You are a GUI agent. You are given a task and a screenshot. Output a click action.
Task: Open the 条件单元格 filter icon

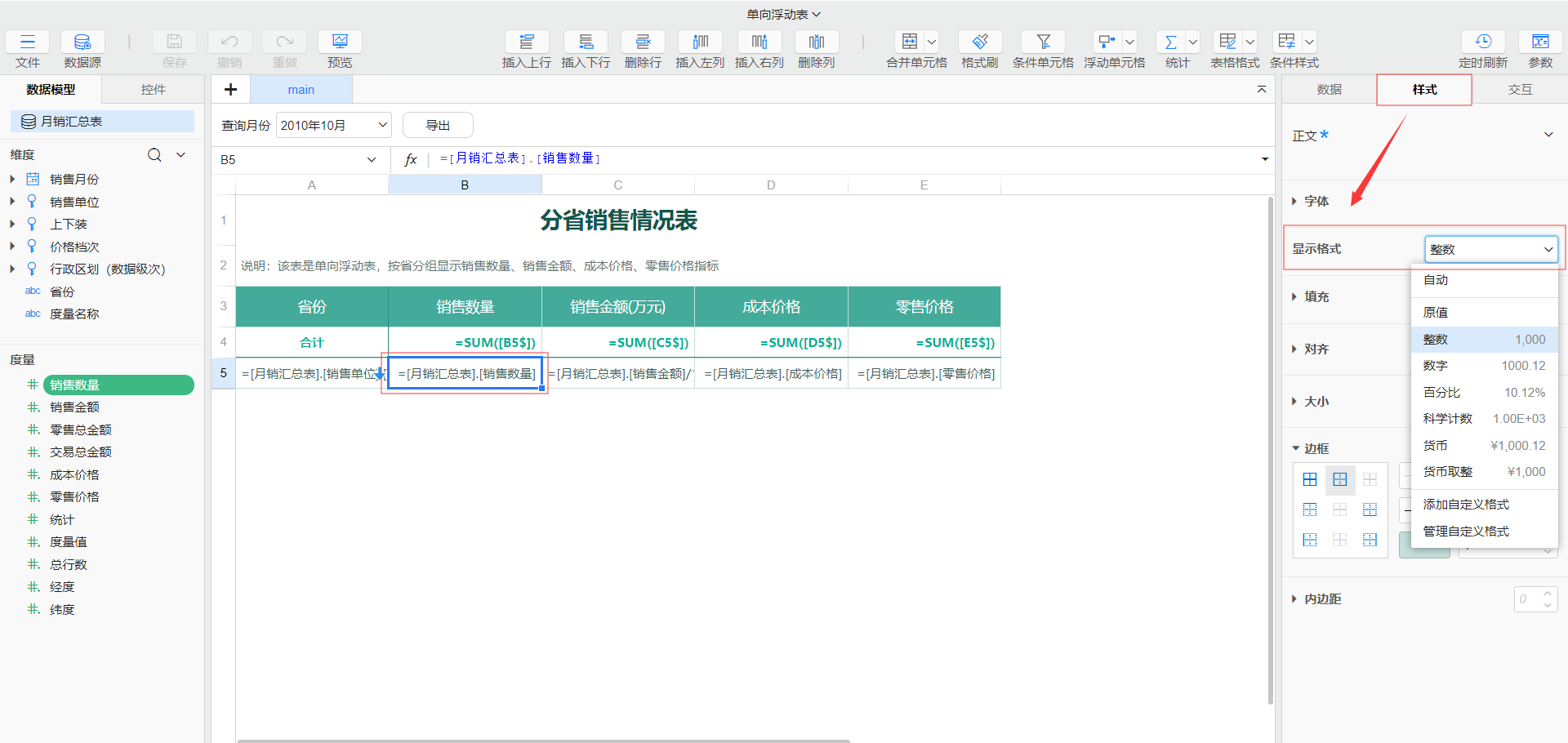[1043, 42]
